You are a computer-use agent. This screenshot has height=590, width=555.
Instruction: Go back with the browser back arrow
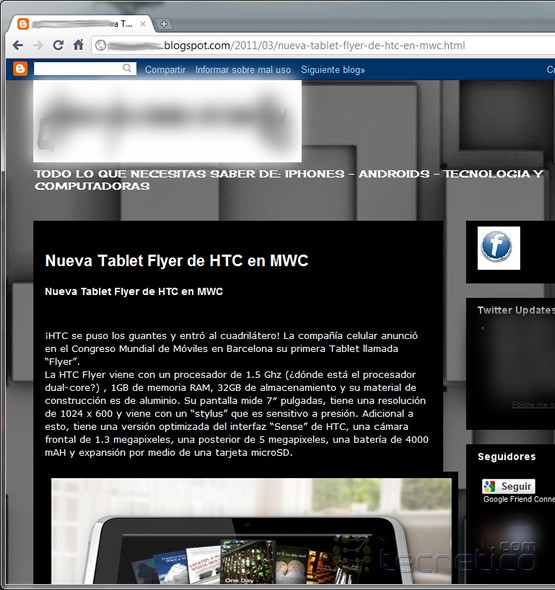point(18,46)
